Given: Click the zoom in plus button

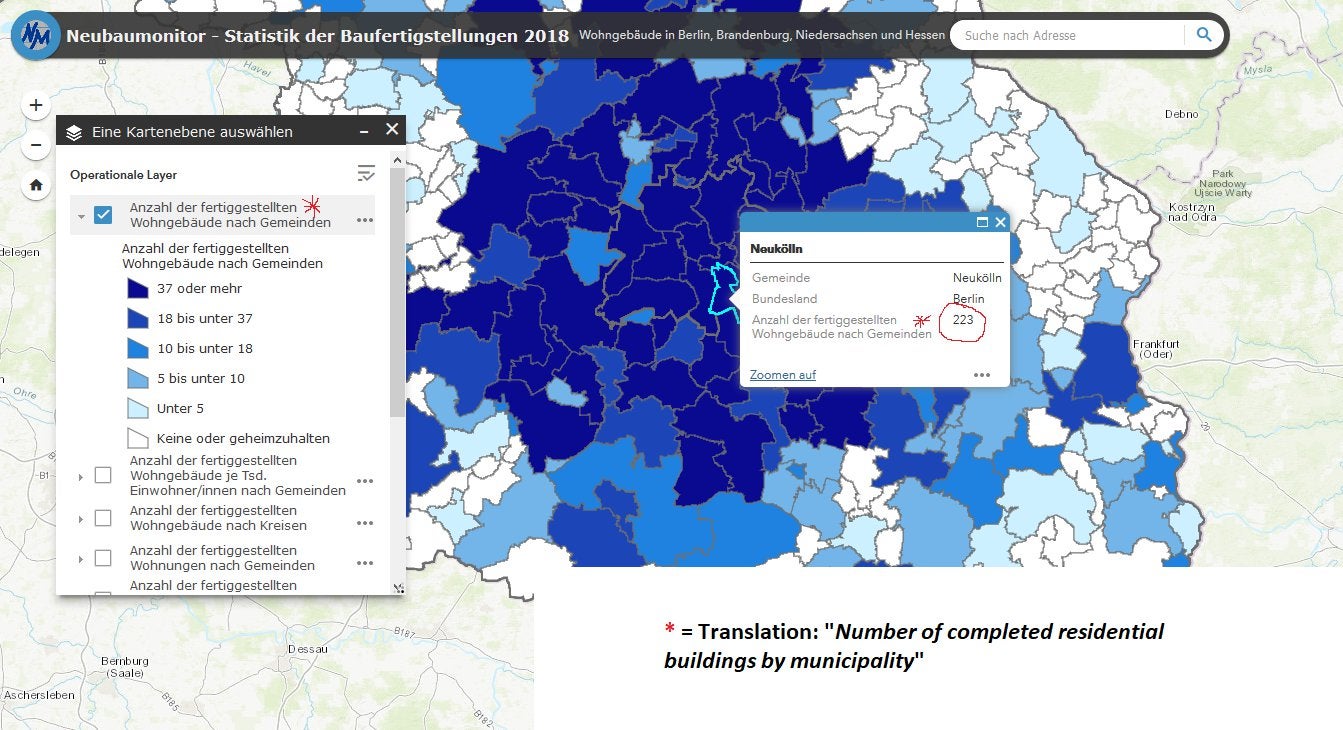Looking at the screenshot, I should click(36, 105).
